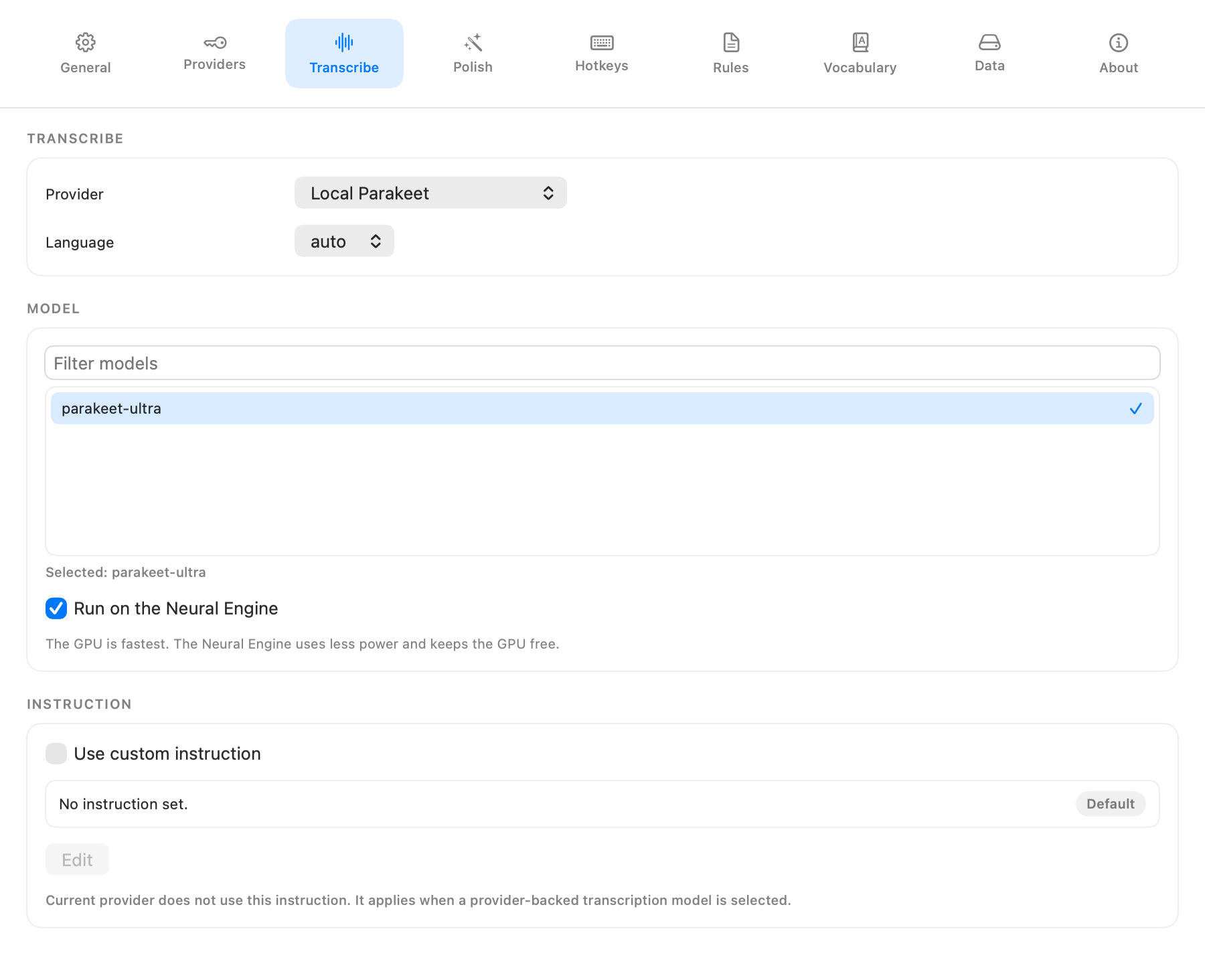Image resolution: width=1205 pixels, height=980 pixels.
Task: Click the 'No instruction set.' text
Action: 123,804
